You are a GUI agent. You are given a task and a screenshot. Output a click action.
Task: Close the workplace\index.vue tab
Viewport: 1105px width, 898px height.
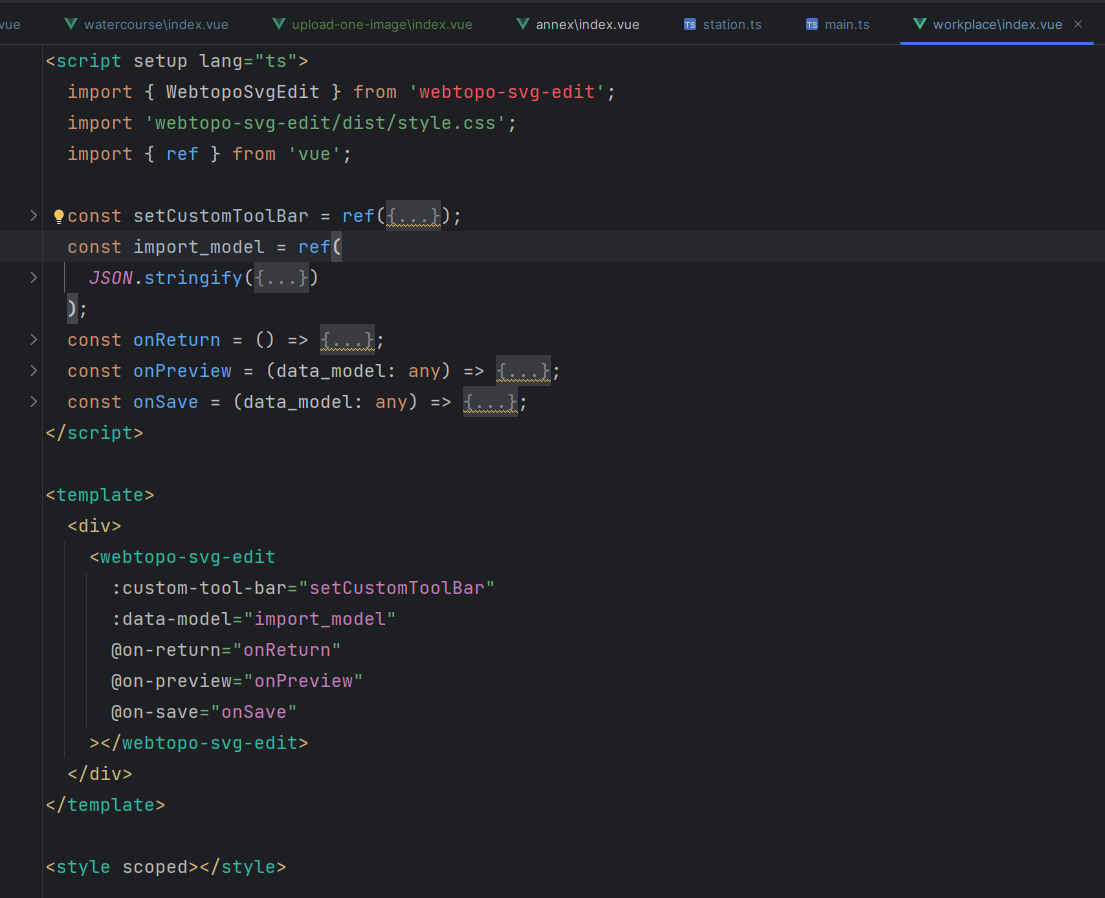click(1078, 24)
